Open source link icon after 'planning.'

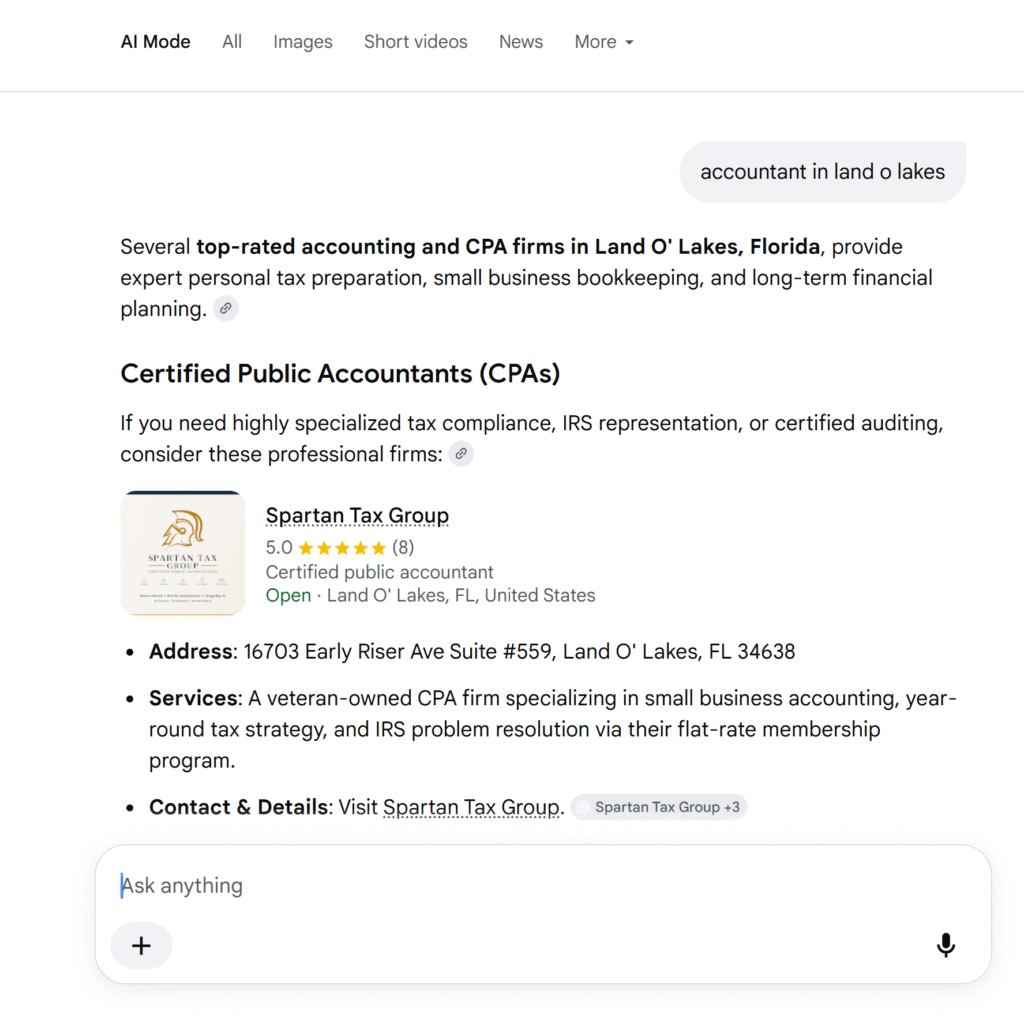pyautogui.click(x=225, y=308)
